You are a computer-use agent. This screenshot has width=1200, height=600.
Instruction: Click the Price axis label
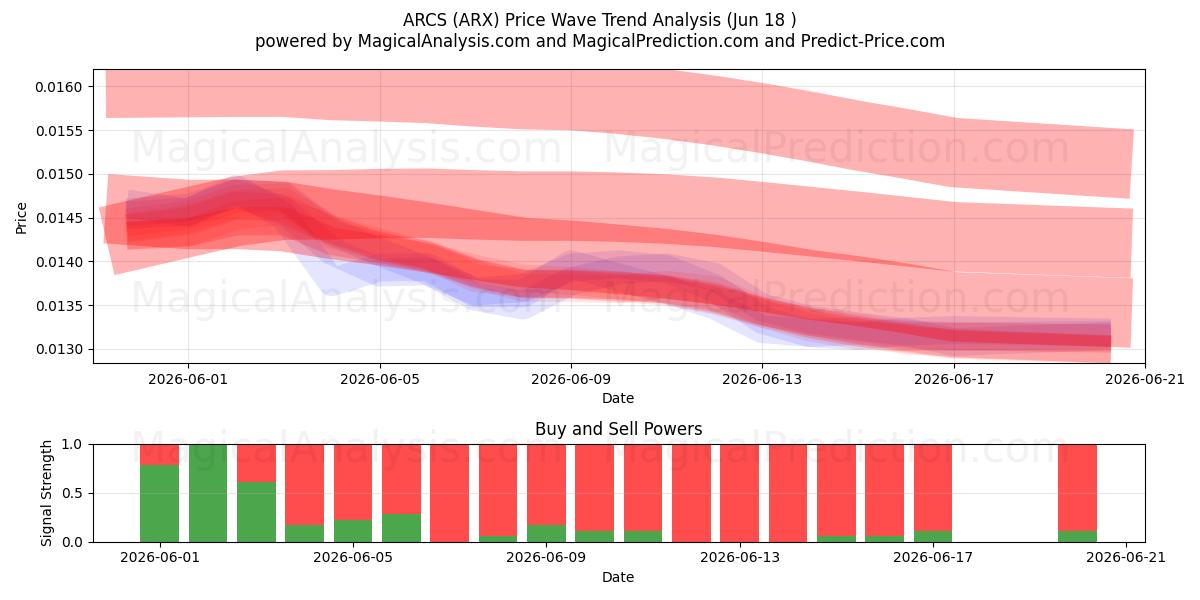pos(22,217)
